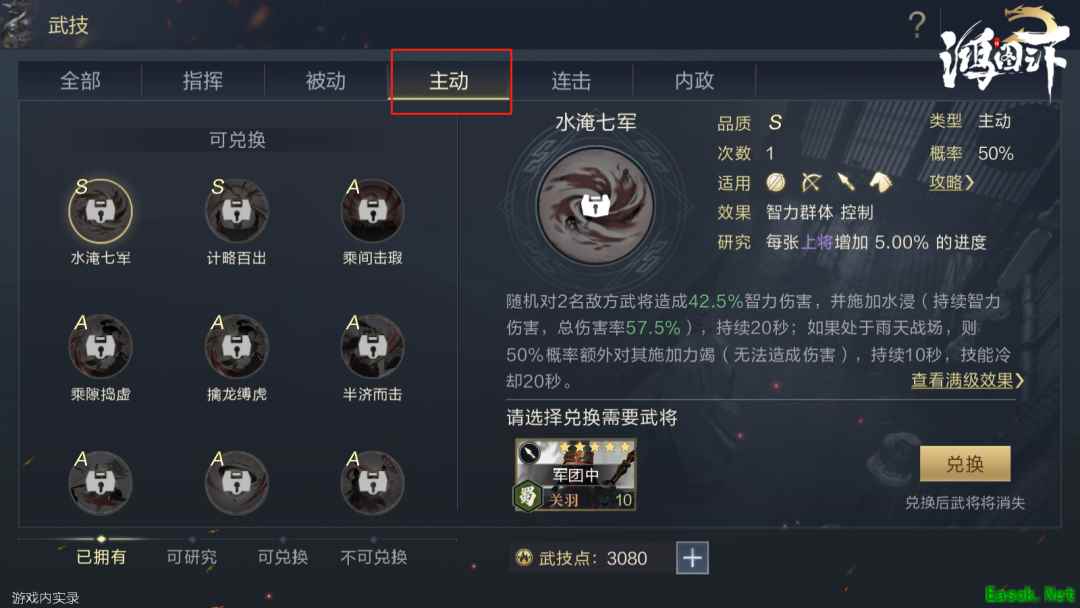
Task: Select the 乘隙捣虚 skill icon
Action: 101,347
